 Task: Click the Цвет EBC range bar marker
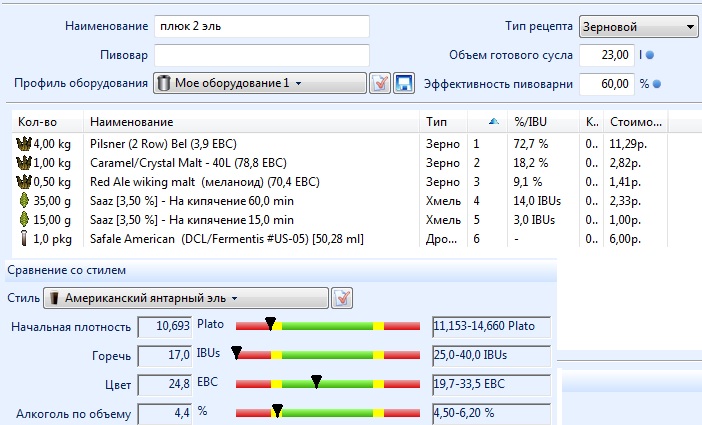[x=316, y=381]
